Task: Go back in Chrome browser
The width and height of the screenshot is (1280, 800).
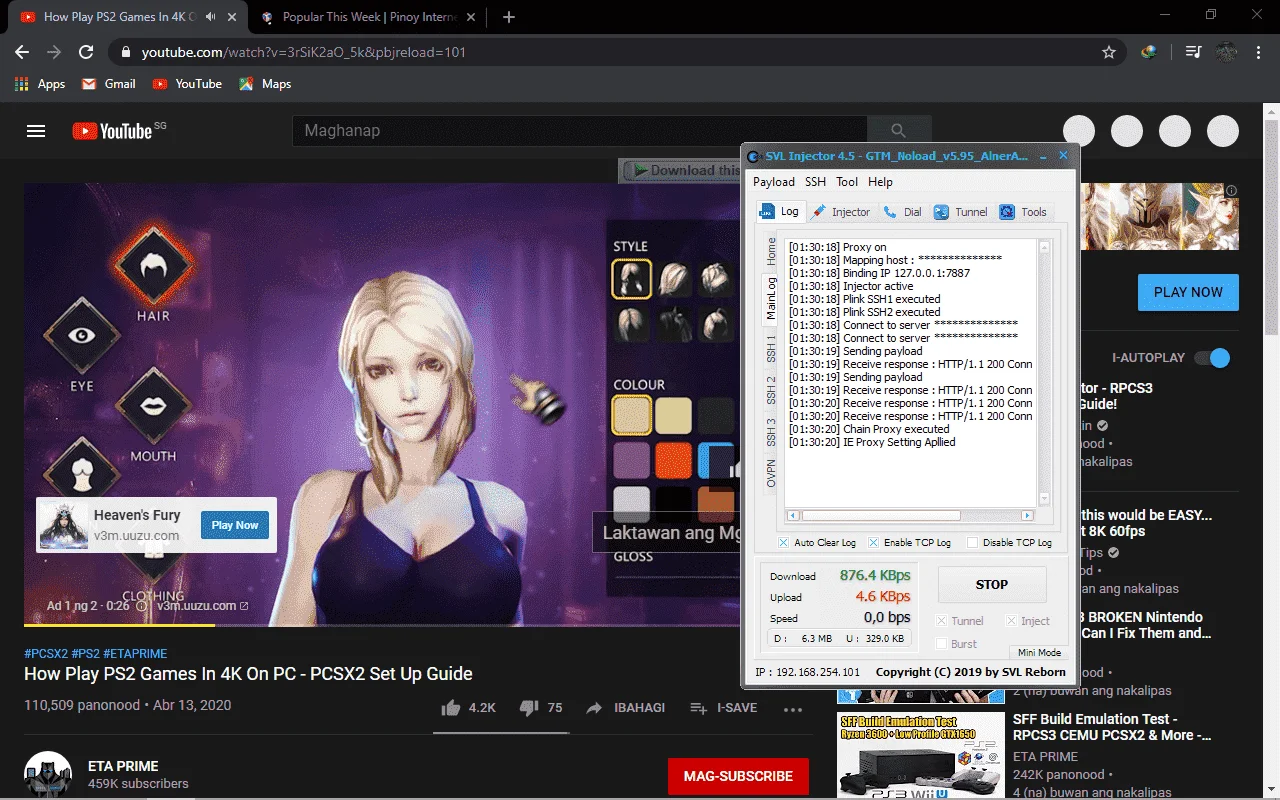Action: pyautogui.click(x=22, y=52)
